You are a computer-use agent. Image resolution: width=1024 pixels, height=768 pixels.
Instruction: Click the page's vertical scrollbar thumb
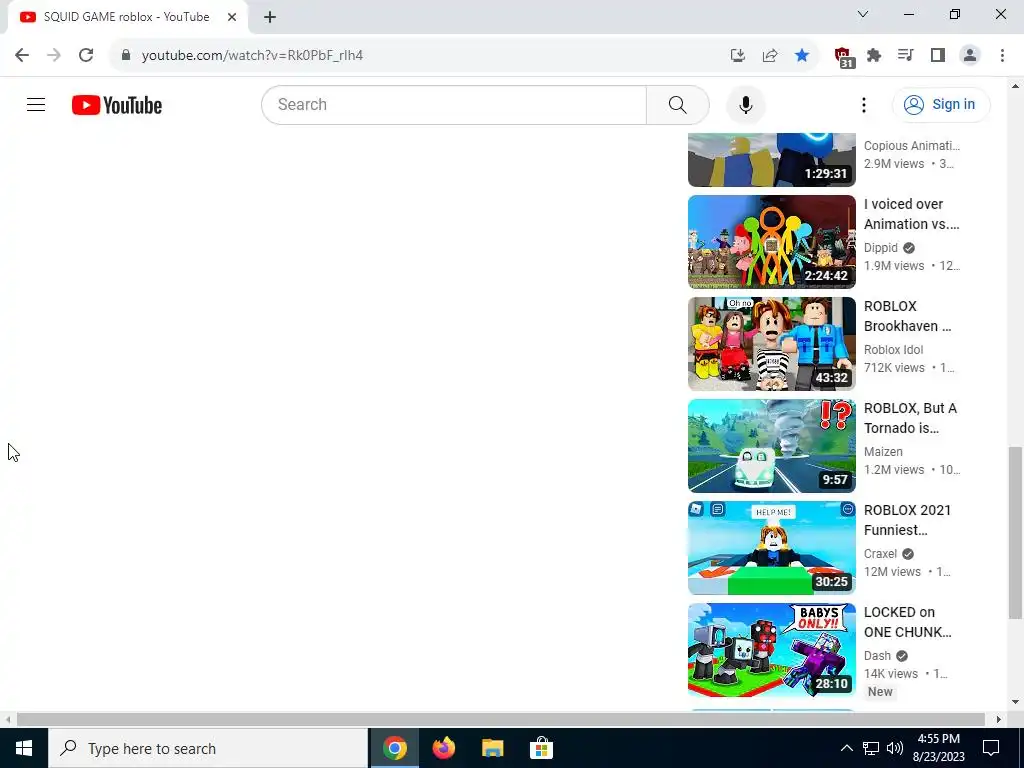(x=1015, y=532)
